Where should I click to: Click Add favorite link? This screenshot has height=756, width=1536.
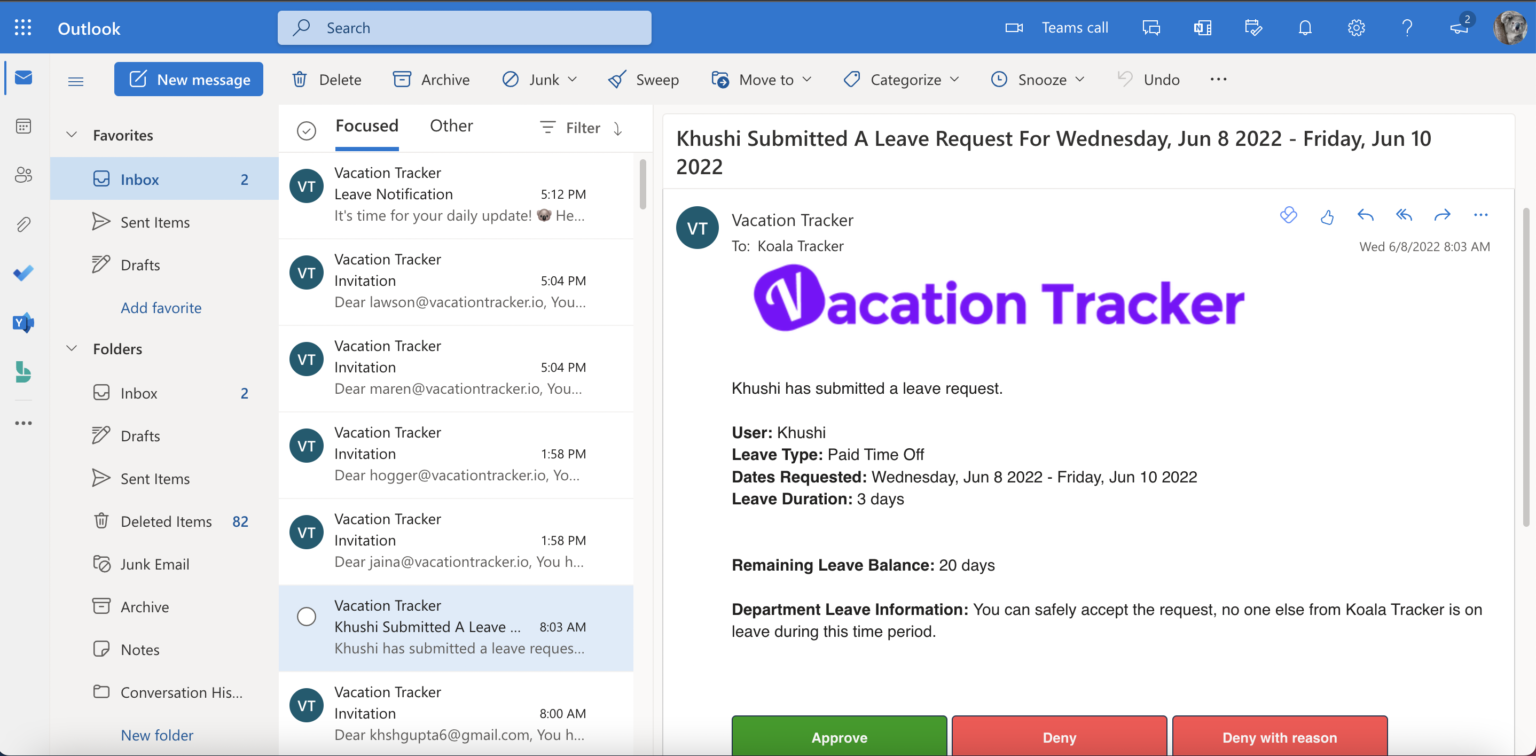[161, 308]
